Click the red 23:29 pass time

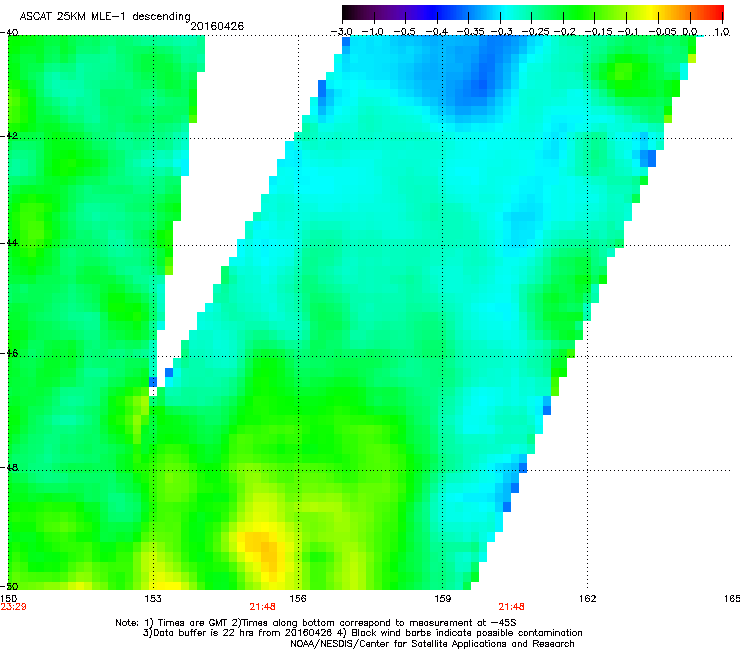pos(13,607)
